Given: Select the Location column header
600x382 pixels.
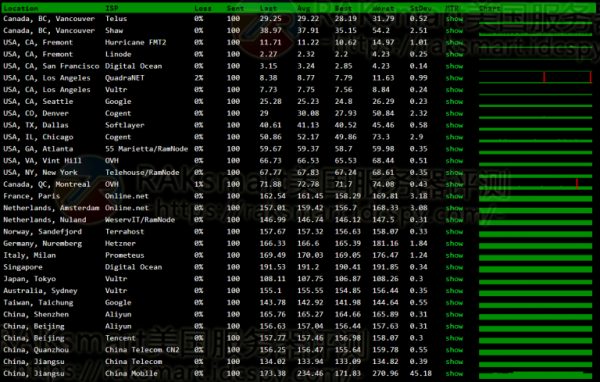Looking at the screenshot, I should (x=21, y=8).
